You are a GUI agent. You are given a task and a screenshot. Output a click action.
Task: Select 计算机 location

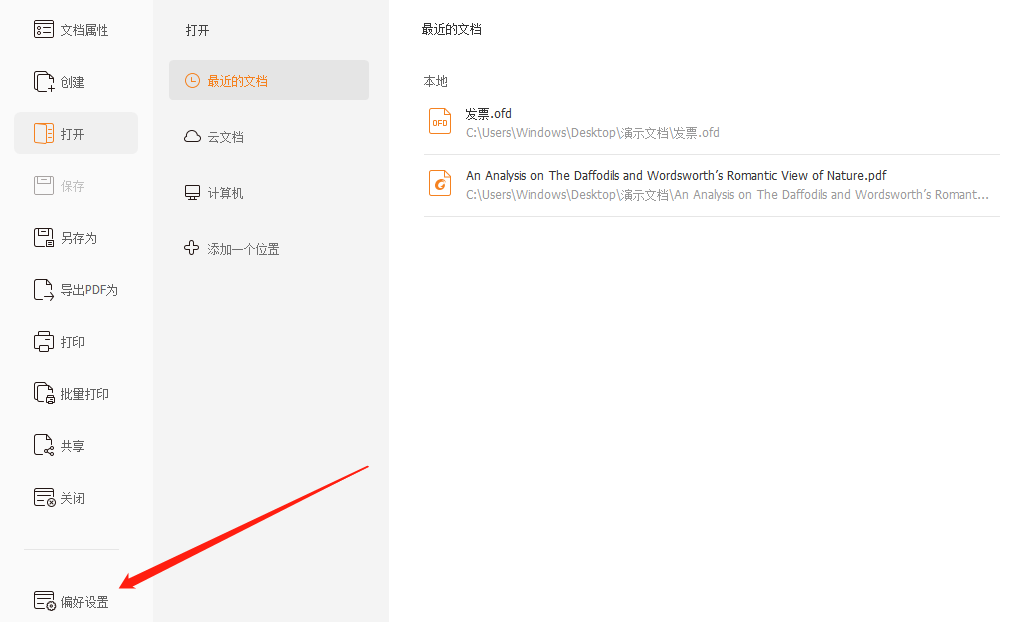point(225,193)
